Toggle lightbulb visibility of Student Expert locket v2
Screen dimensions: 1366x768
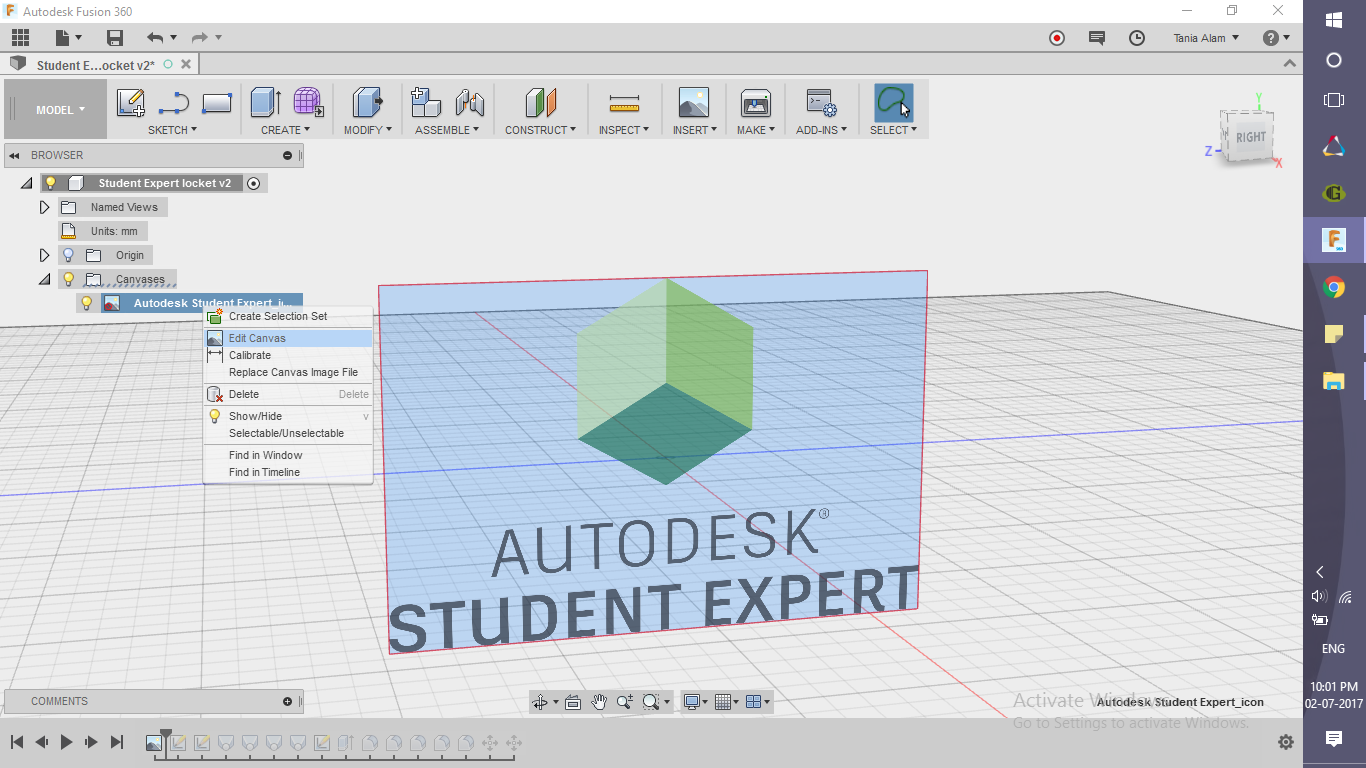click(50, 183)
